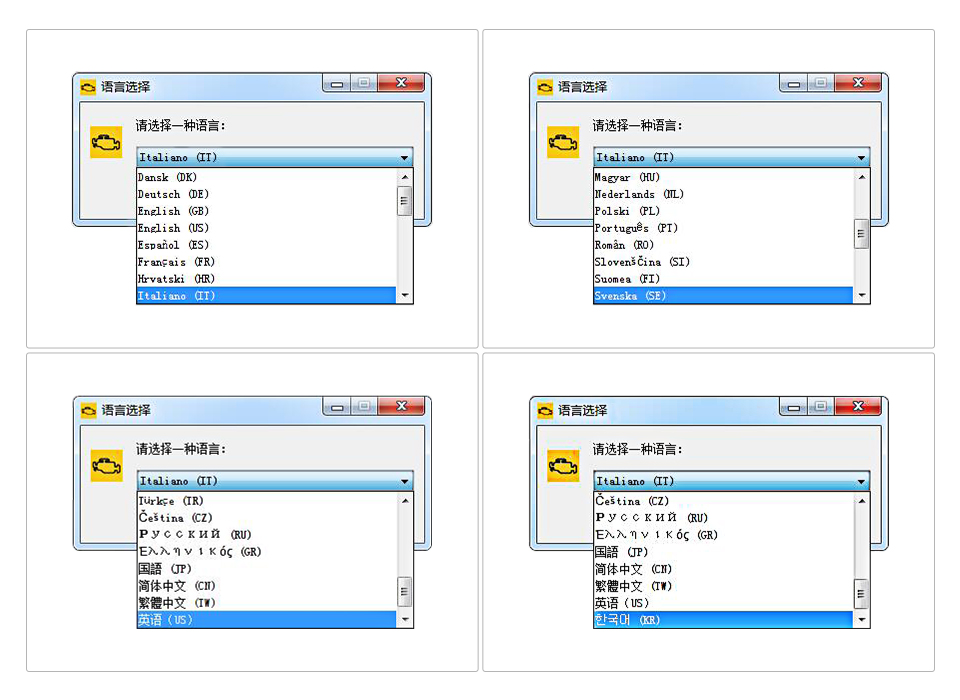
Task: Close the dialog showing the Türkçe list
Action: coord(402,406)
